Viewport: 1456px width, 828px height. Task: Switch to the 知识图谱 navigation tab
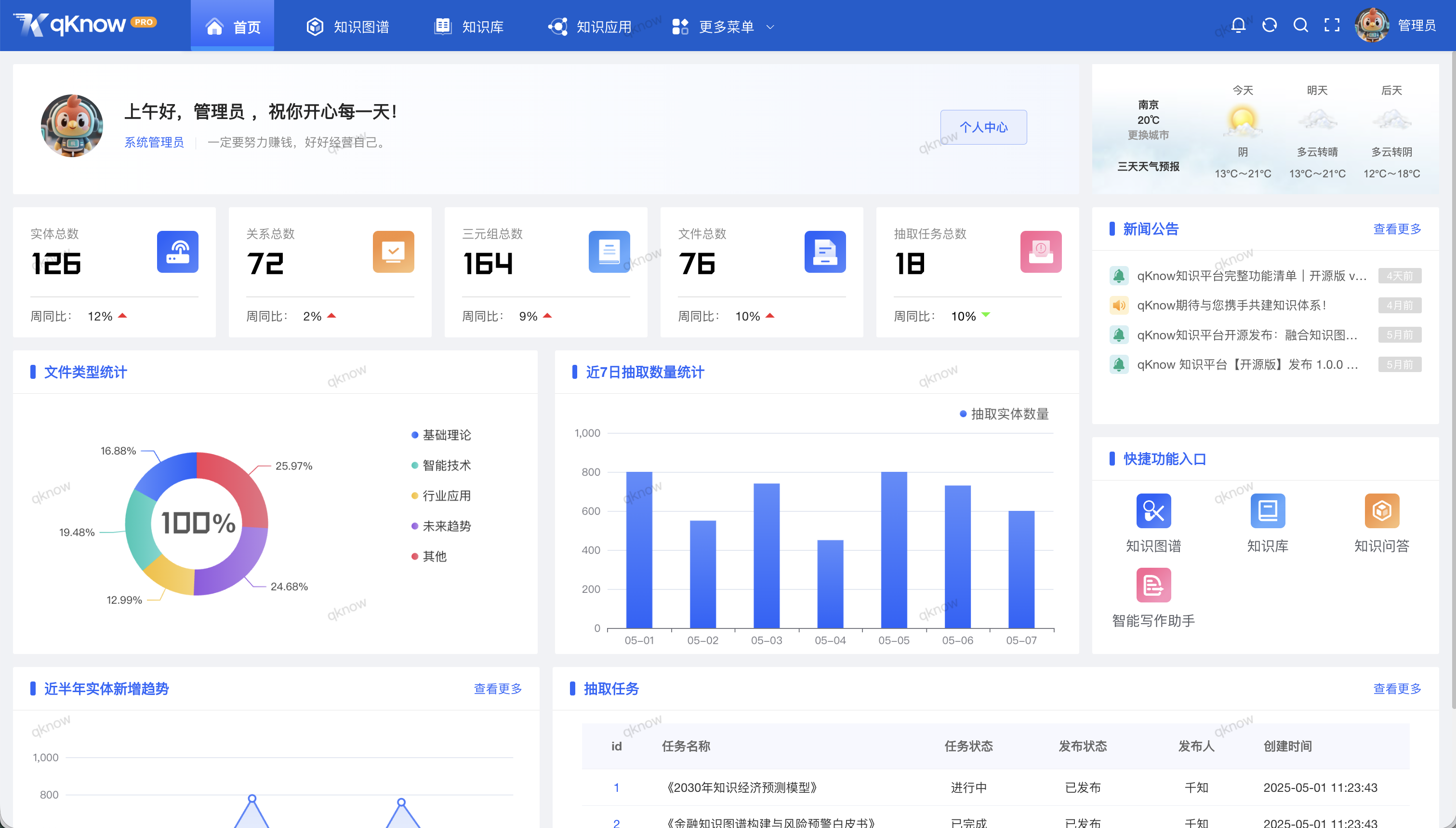[x=348, y=26]
